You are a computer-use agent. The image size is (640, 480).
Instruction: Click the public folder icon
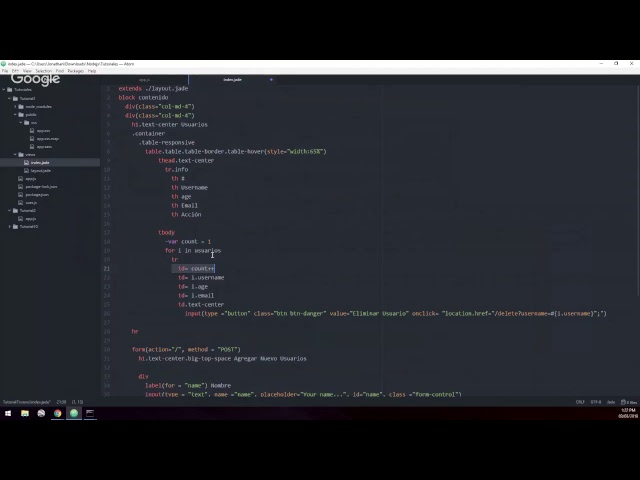21,115
